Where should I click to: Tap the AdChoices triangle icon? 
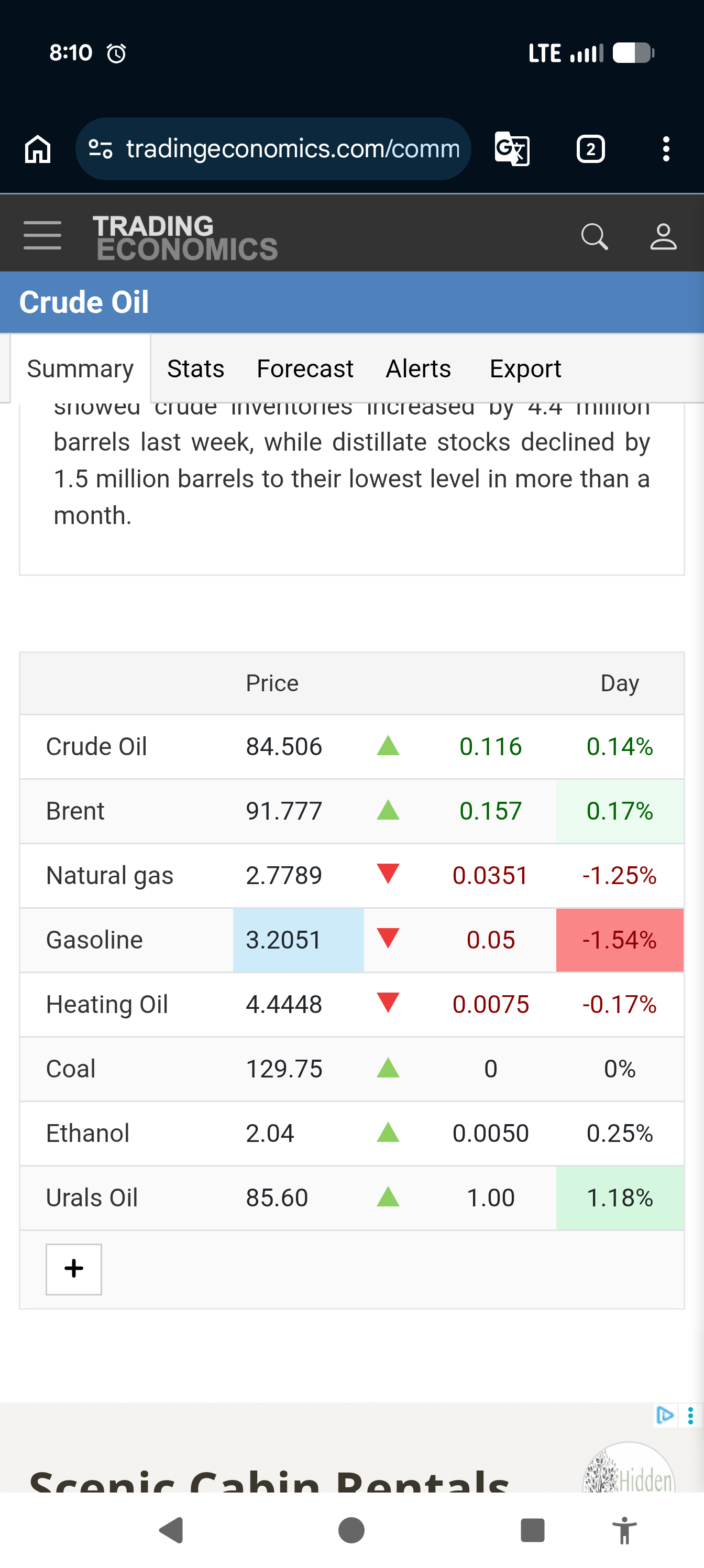click(x=665, y=1415)
